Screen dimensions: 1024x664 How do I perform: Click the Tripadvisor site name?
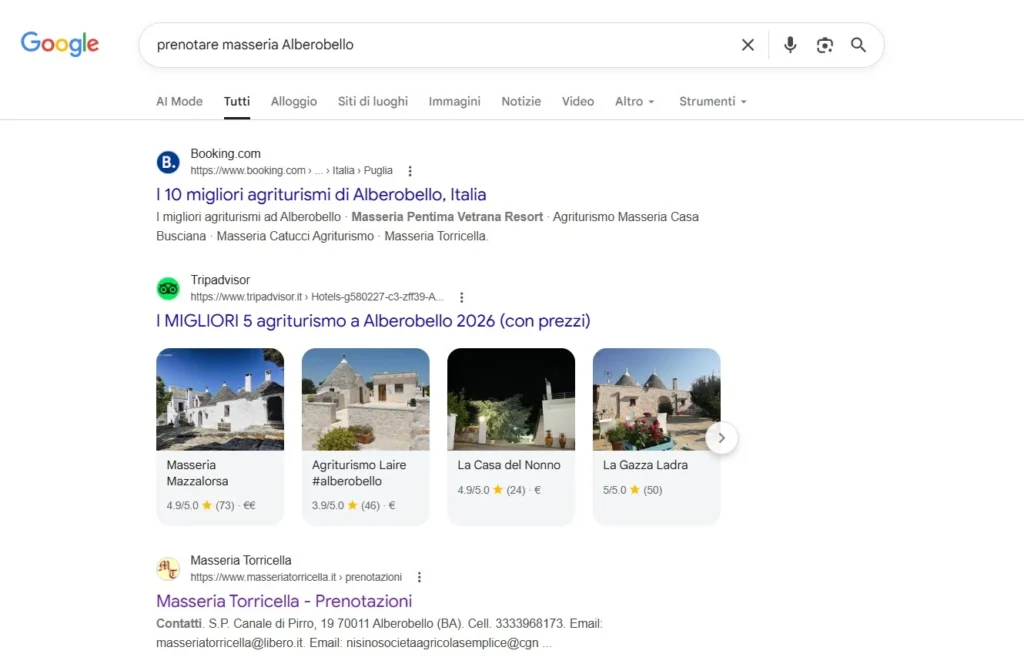tap(220, 279)
